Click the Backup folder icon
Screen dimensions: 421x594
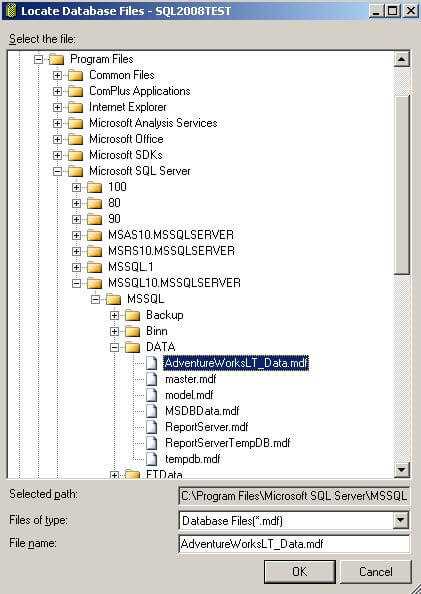click(133, 315)
